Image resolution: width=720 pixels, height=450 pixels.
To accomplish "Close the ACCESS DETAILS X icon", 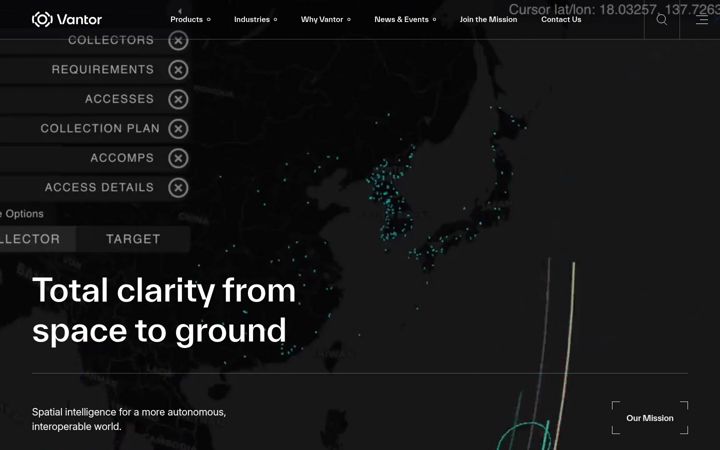I will [178, 187].
